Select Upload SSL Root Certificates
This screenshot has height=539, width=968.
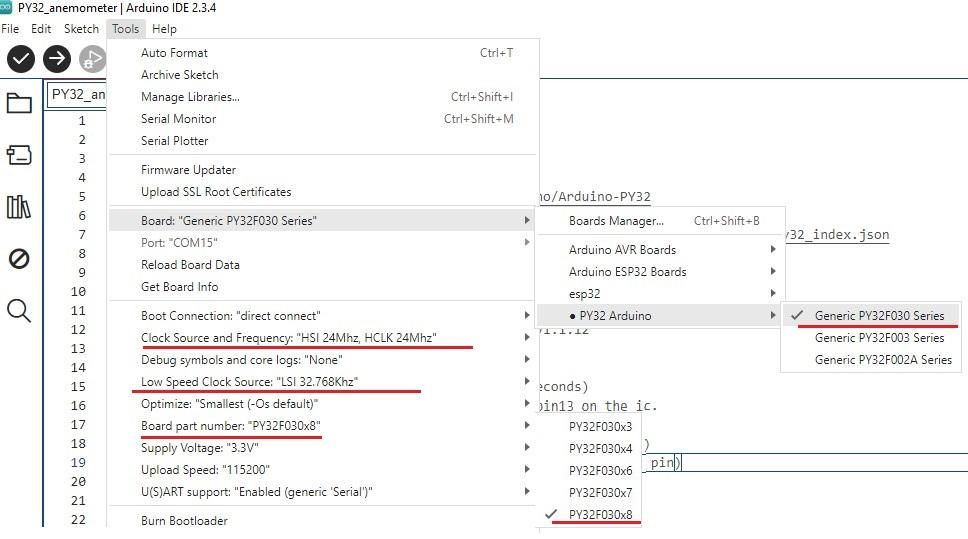click(323, 192)
